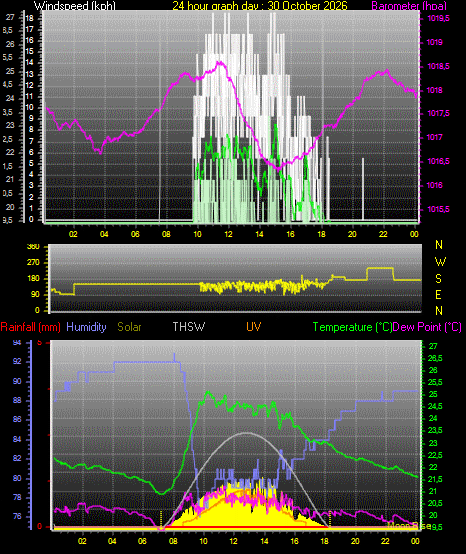Viewport: 466px width, 554px height.
Task: Click the 90 humidity scale value
Action: [17, 382]
